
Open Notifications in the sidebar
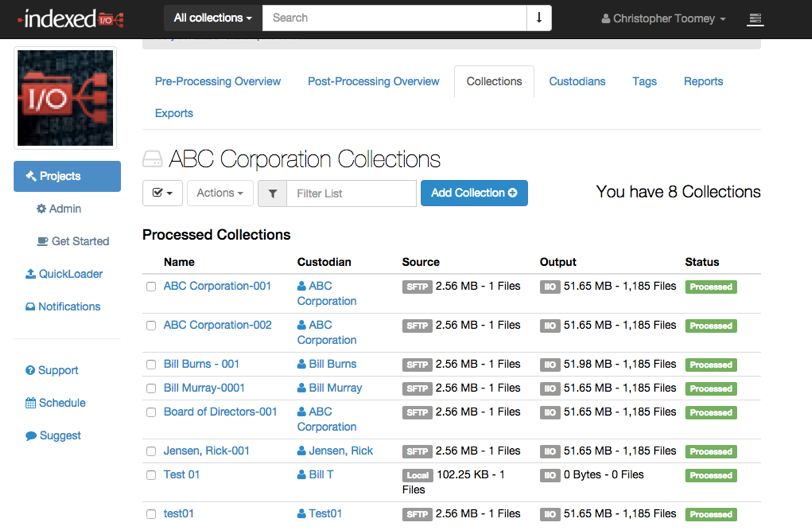pos(63,307)
